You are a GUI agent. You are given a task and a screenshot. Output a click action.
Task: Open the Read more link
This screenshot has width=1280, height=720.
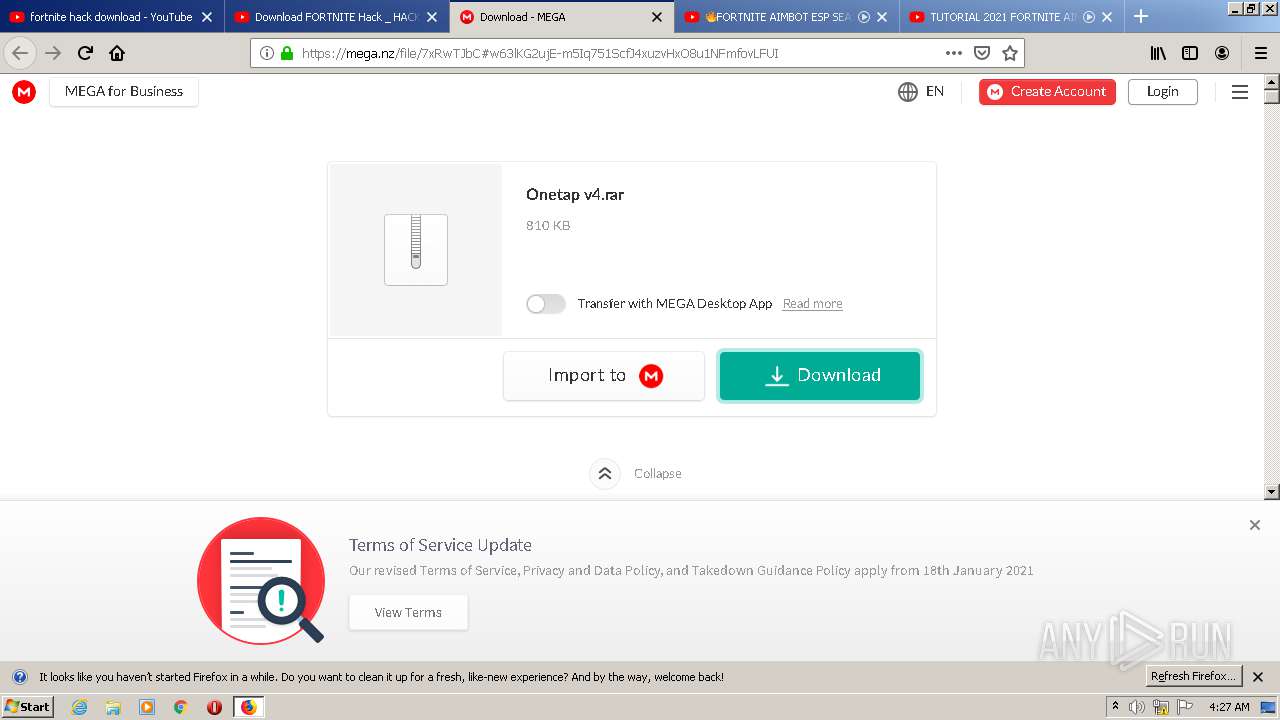click(812, 304)
